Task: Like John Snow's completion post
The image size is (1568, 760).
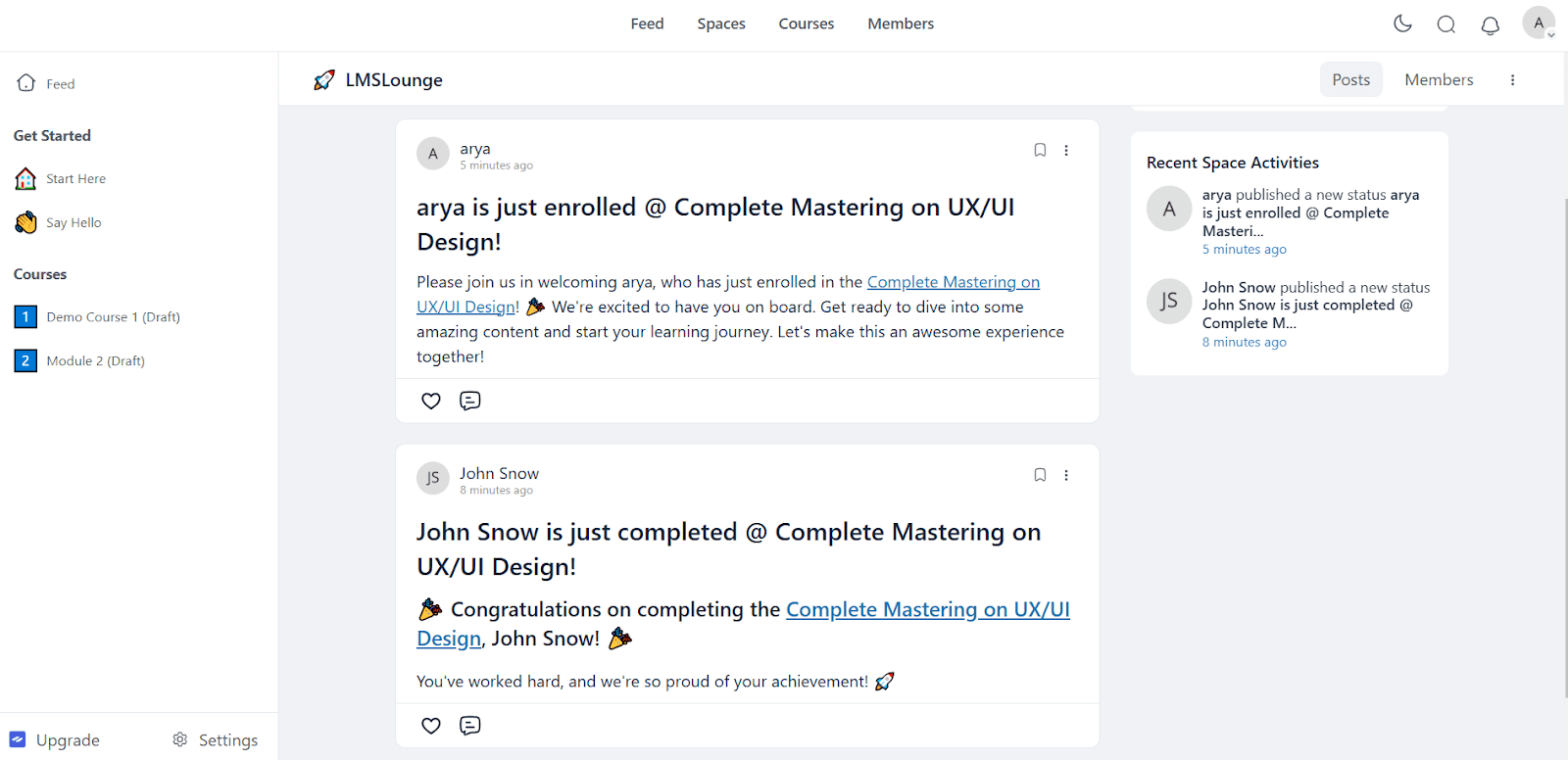Action: [x=431, y=726]
